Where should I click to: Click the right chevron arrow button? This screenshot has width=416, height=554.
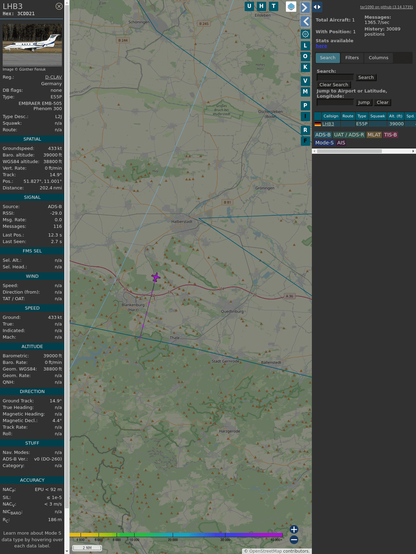click(x=305, y=7)
